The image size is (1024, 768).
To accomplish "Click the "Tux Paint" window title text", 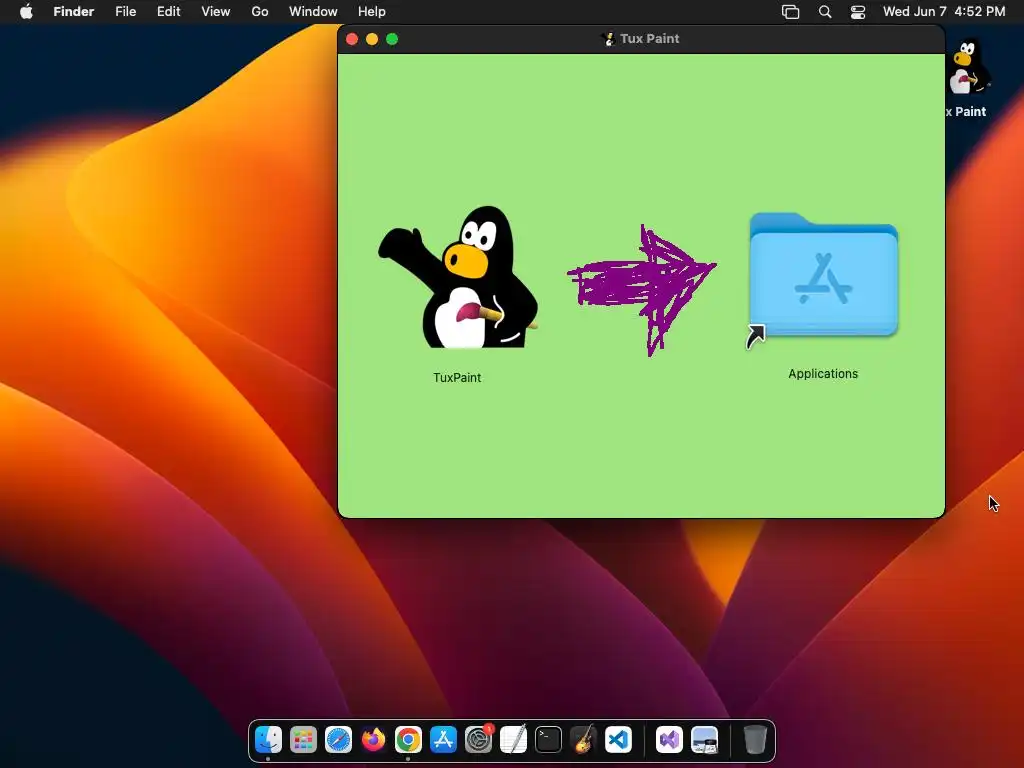I will [650, 39].
